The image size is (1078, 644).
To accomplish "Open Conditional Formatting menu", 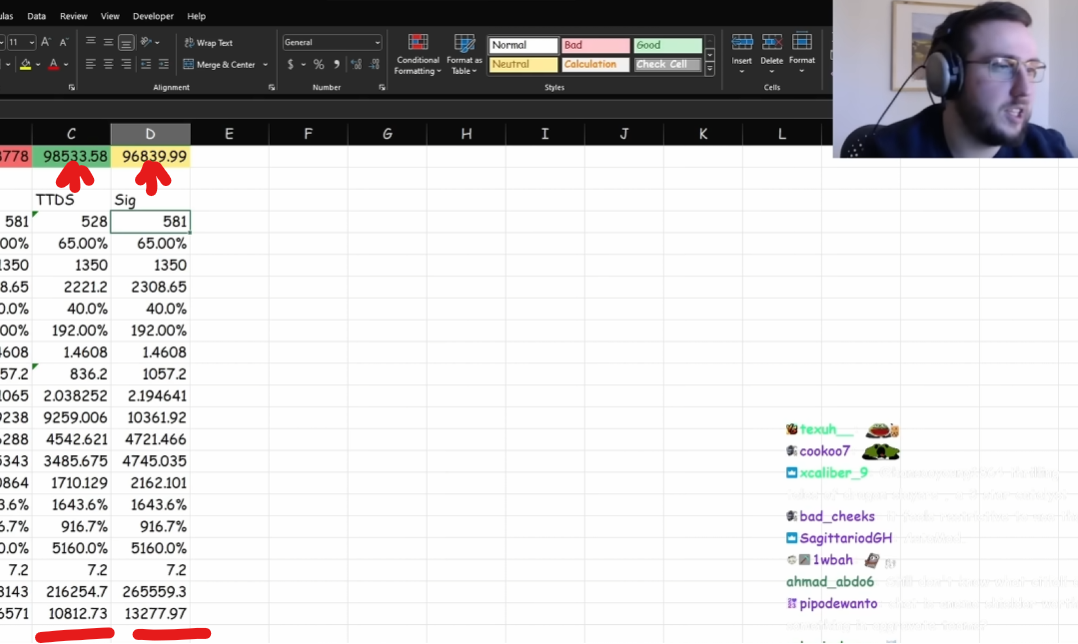I will [417, 54].
